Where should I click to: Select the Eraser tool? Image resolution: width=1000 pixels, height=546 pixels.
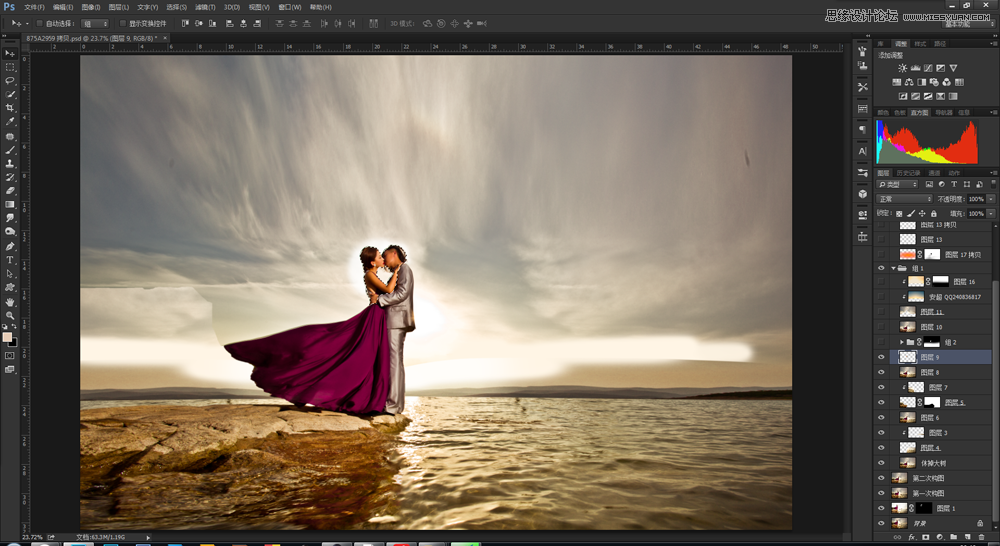coord(10,191)
